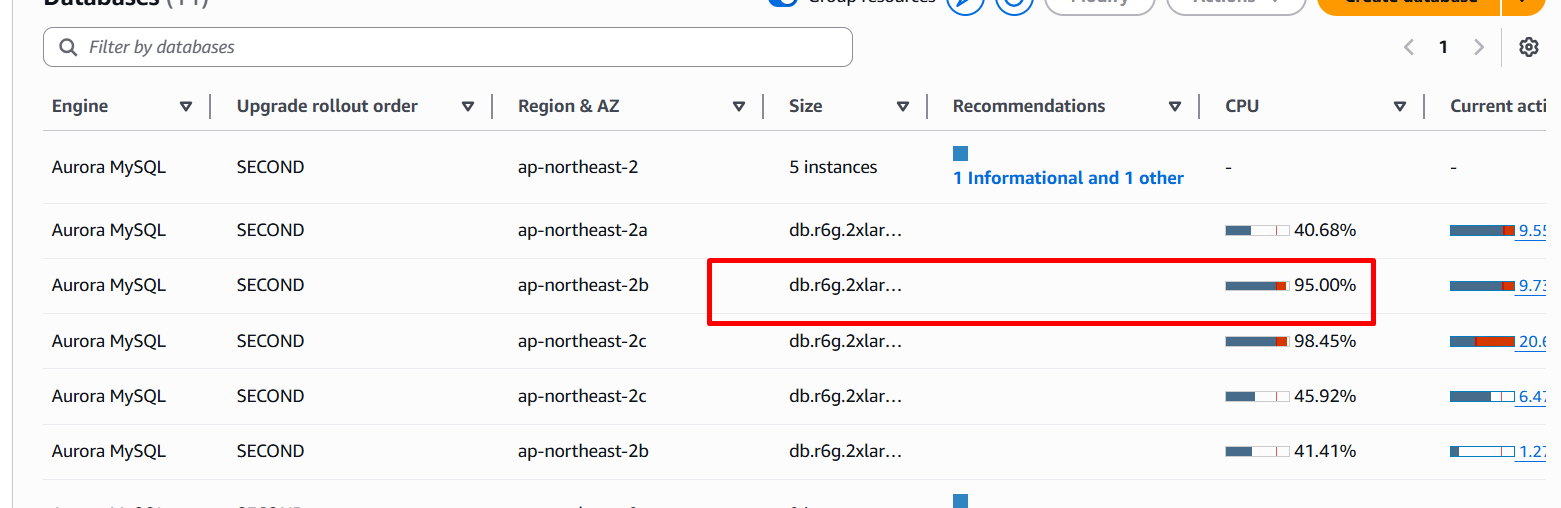Click the 'Upgrade rollout order' header label

pos(327,106)
